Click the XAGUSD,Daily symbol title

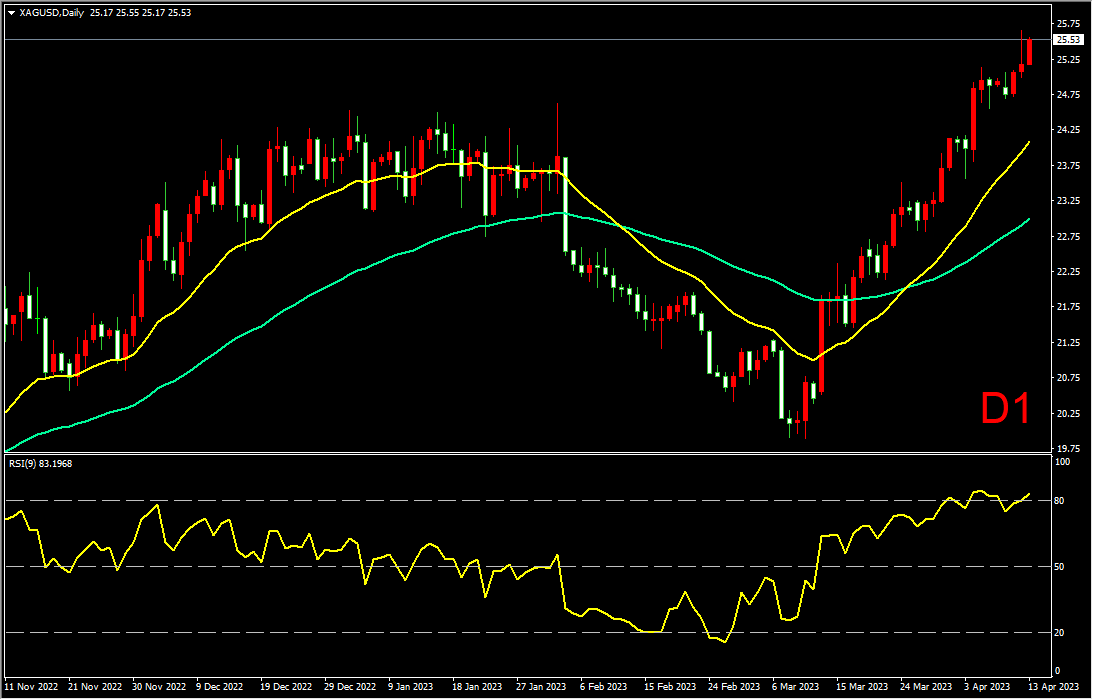52,13
